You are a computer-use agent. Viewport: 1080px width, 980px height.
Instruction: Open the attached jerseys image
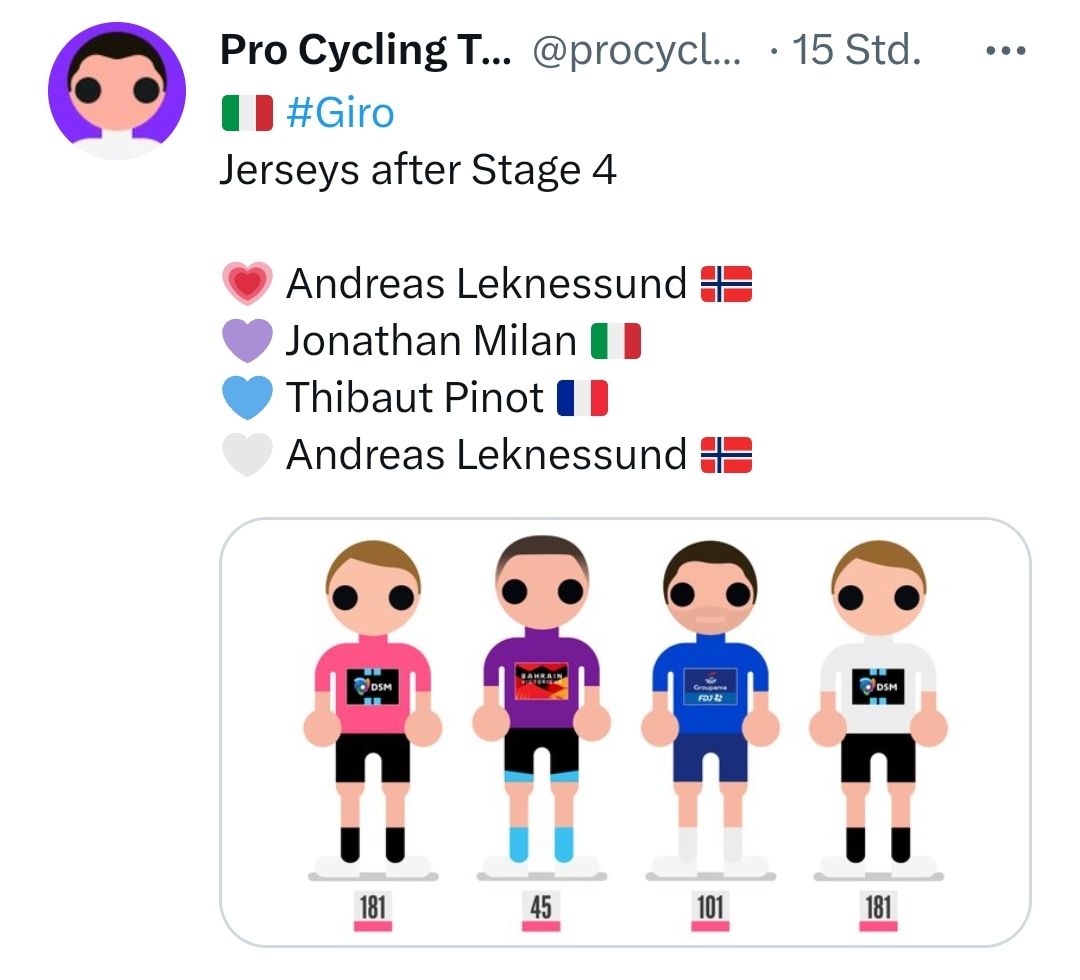tap(625, 732)
